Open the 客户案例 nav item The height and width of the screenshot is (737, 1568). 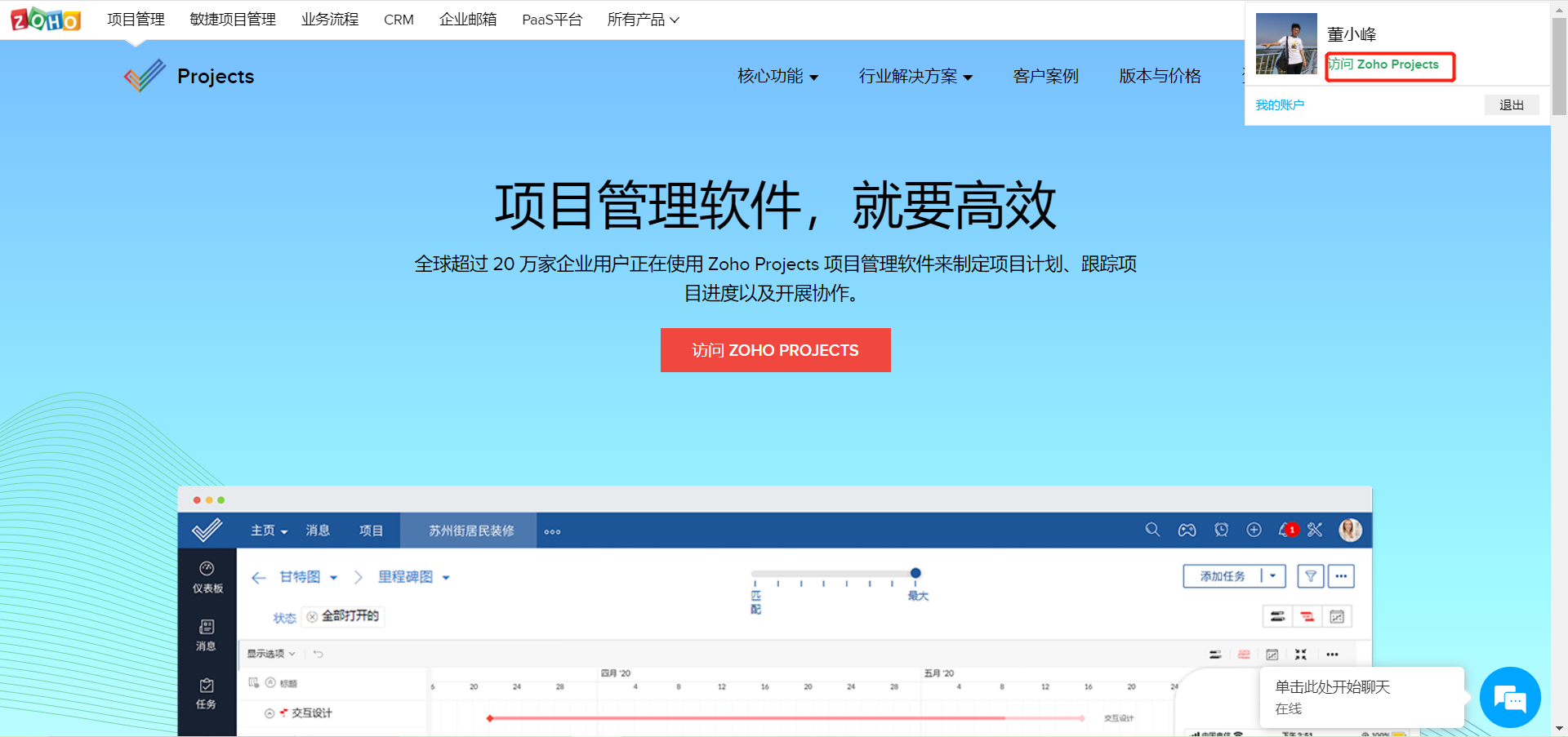pos(1045,76)
